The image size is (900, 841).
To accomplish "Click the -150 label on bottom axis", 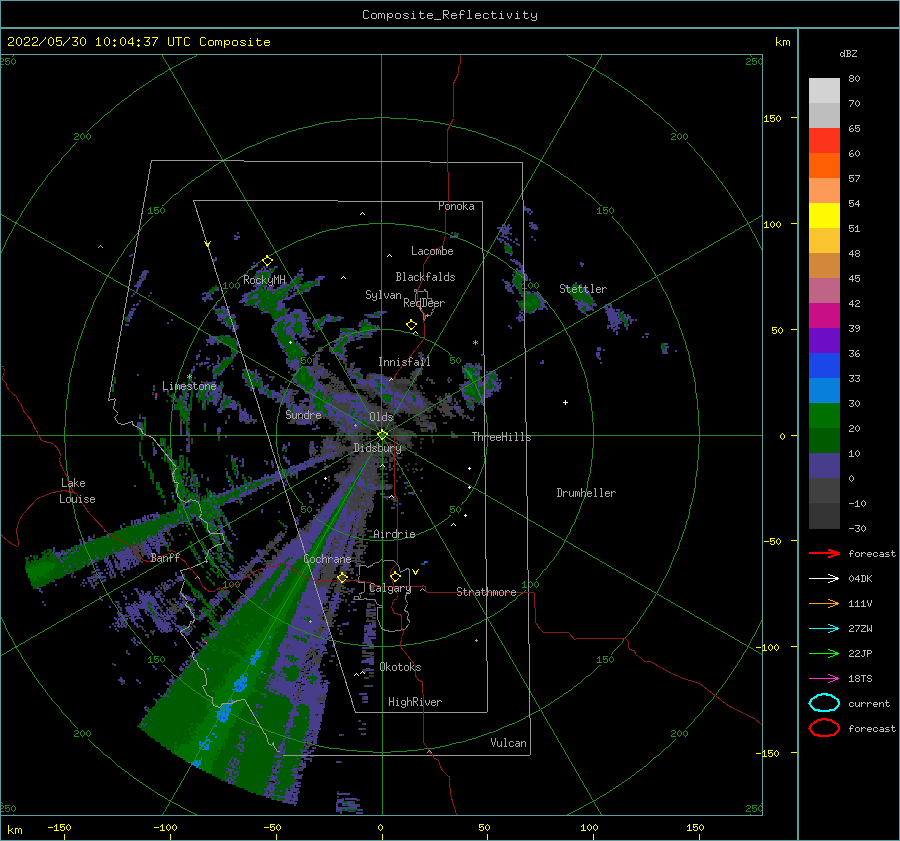I will pos(59,827).
